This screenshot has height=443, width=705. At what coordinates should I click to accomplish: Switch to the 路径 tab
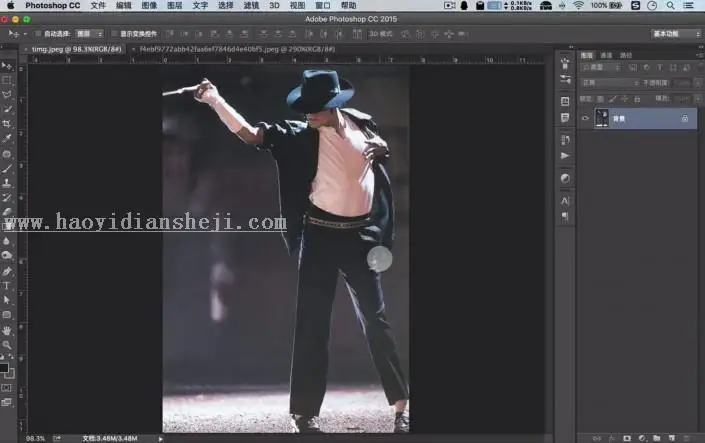click(x=626, y=55)
